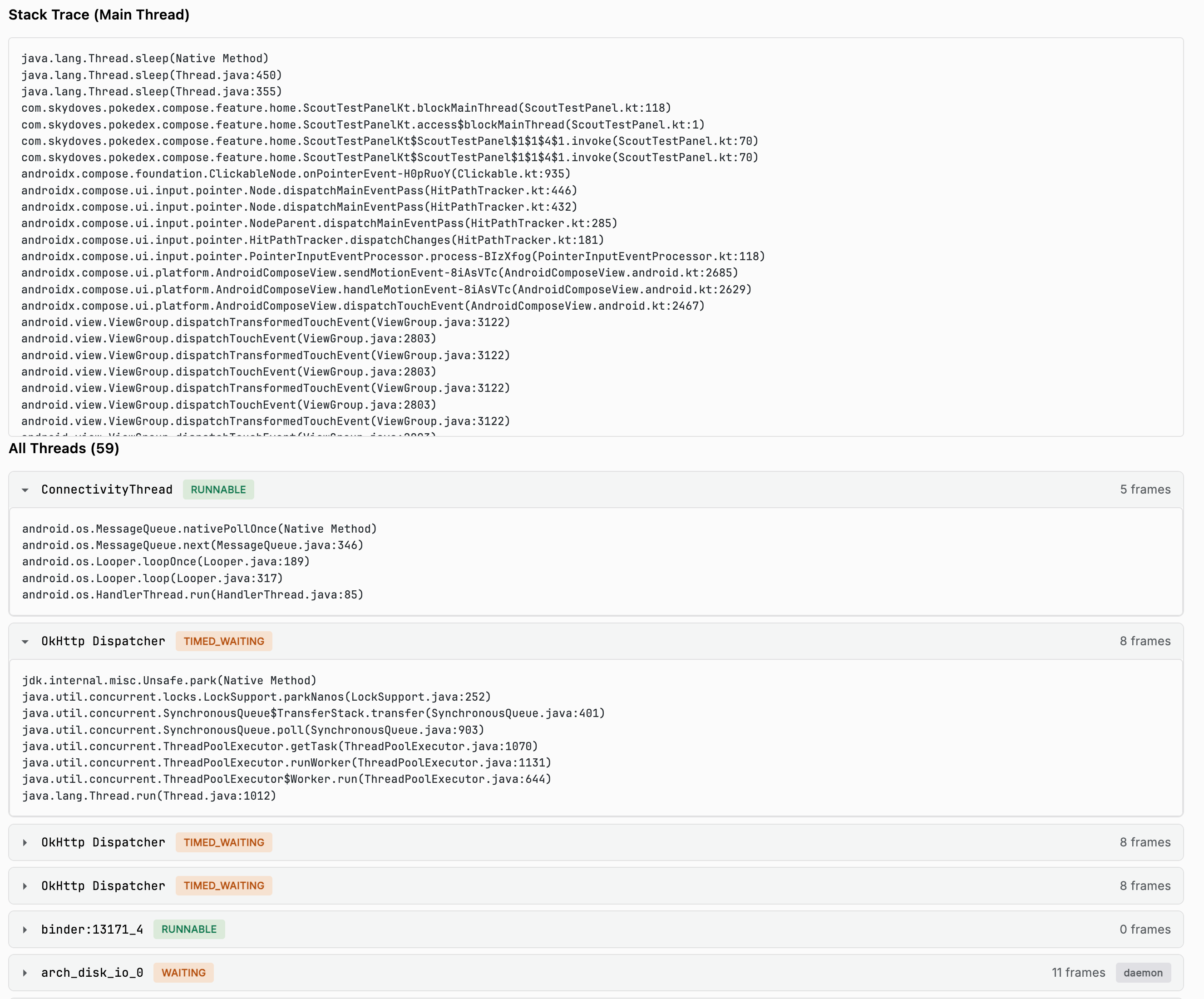Click the 'All Threads (59)' heading

coord(64,449)
